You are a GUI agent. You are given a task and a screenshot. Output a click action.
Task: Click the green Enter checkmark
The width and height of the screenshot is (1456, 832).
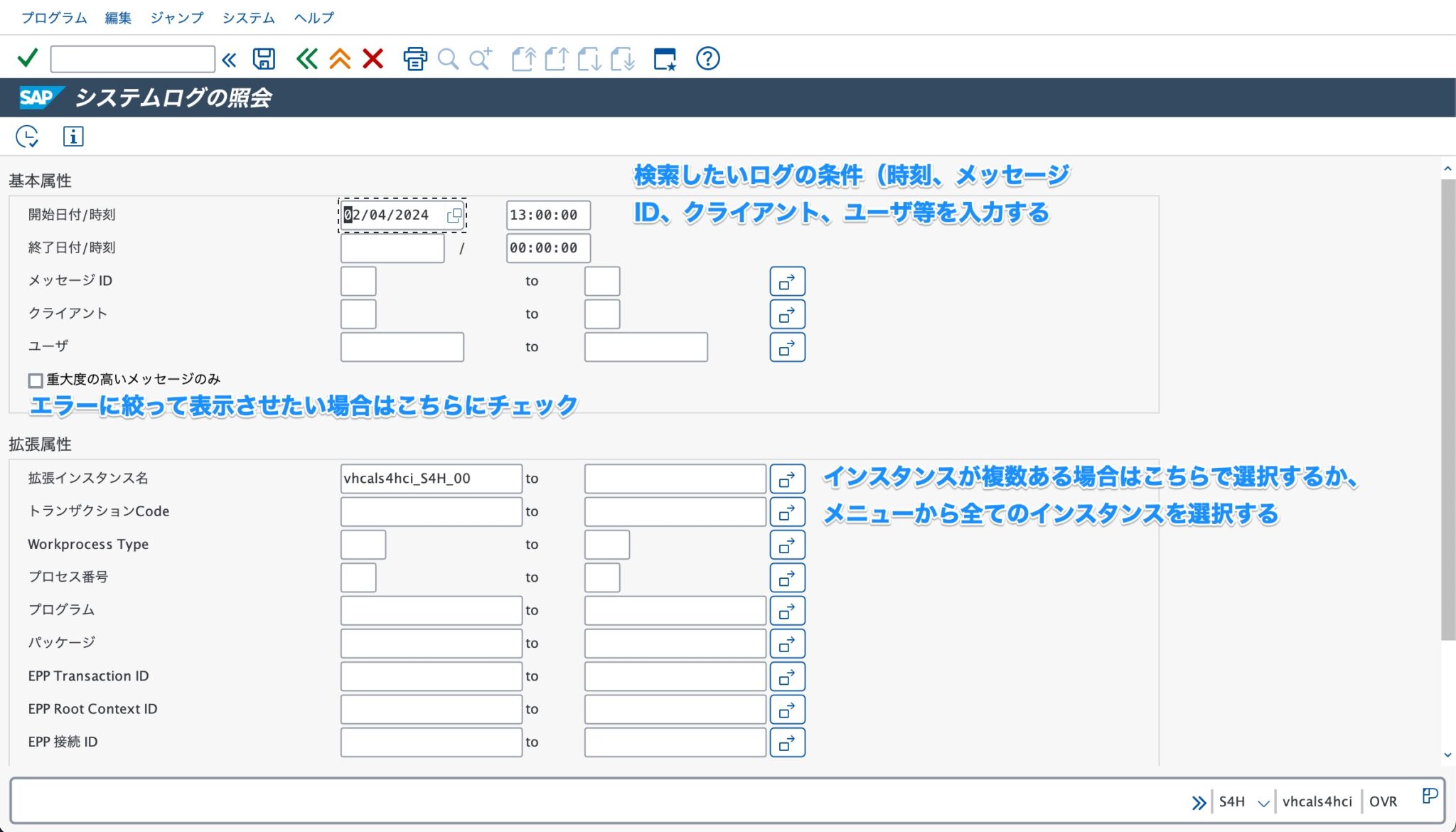click(x=26, y=58)
